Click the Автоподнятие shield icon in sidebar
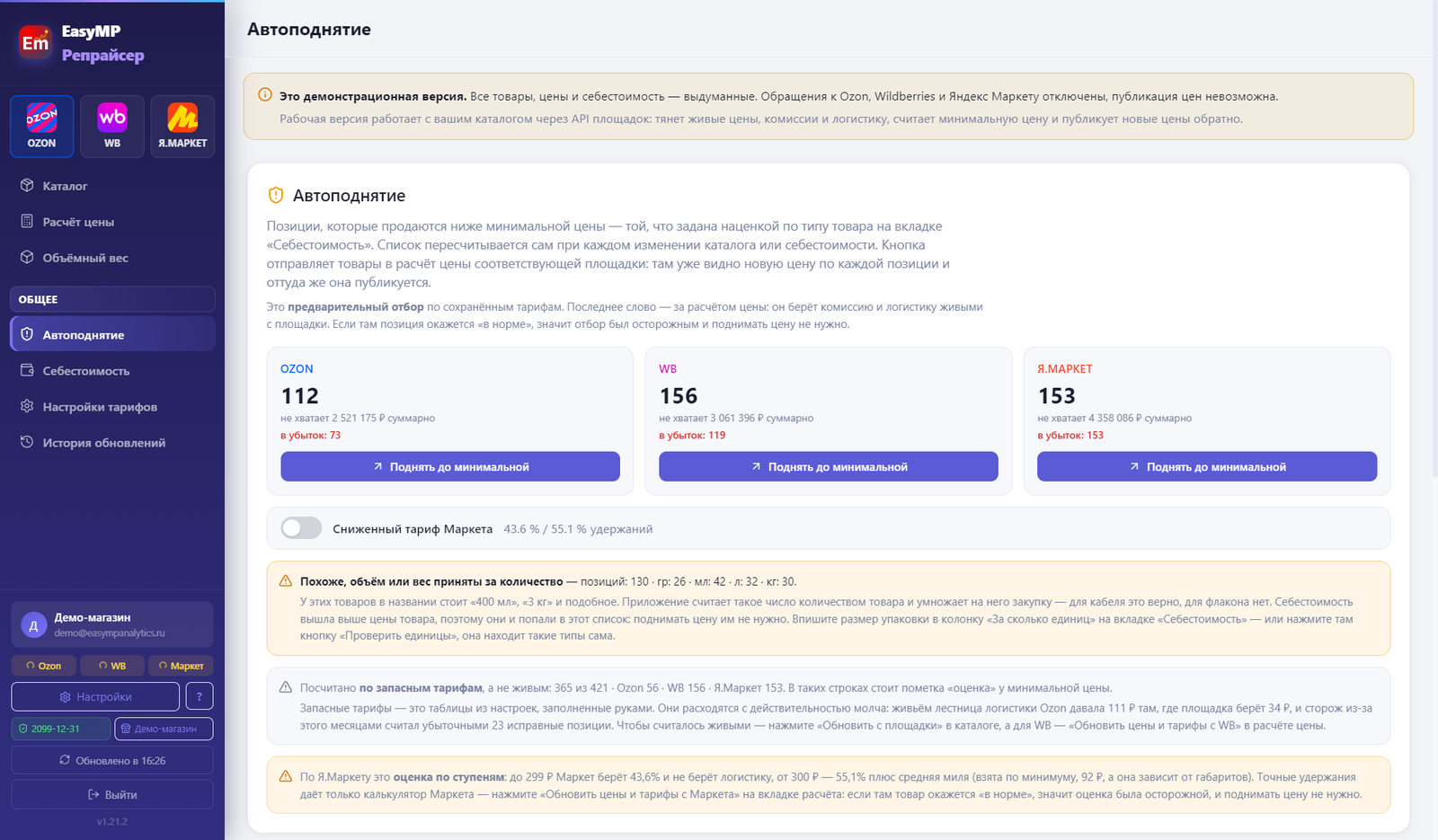Image resolution: width=1438 pixels, height=840 pixels. [27, 334]
